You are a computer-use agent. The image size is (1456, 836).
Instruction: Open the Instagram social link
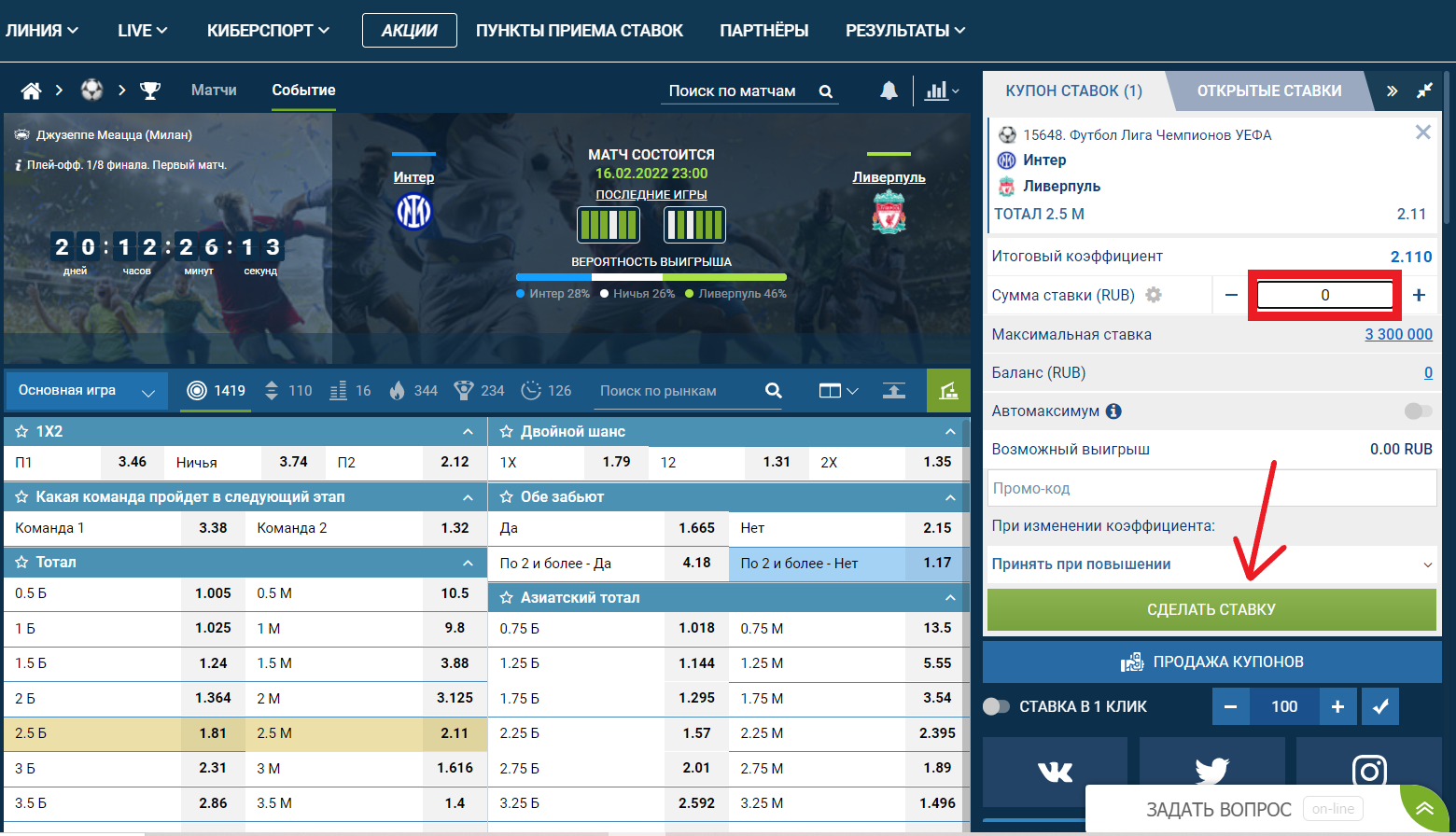pos(1368,772)
